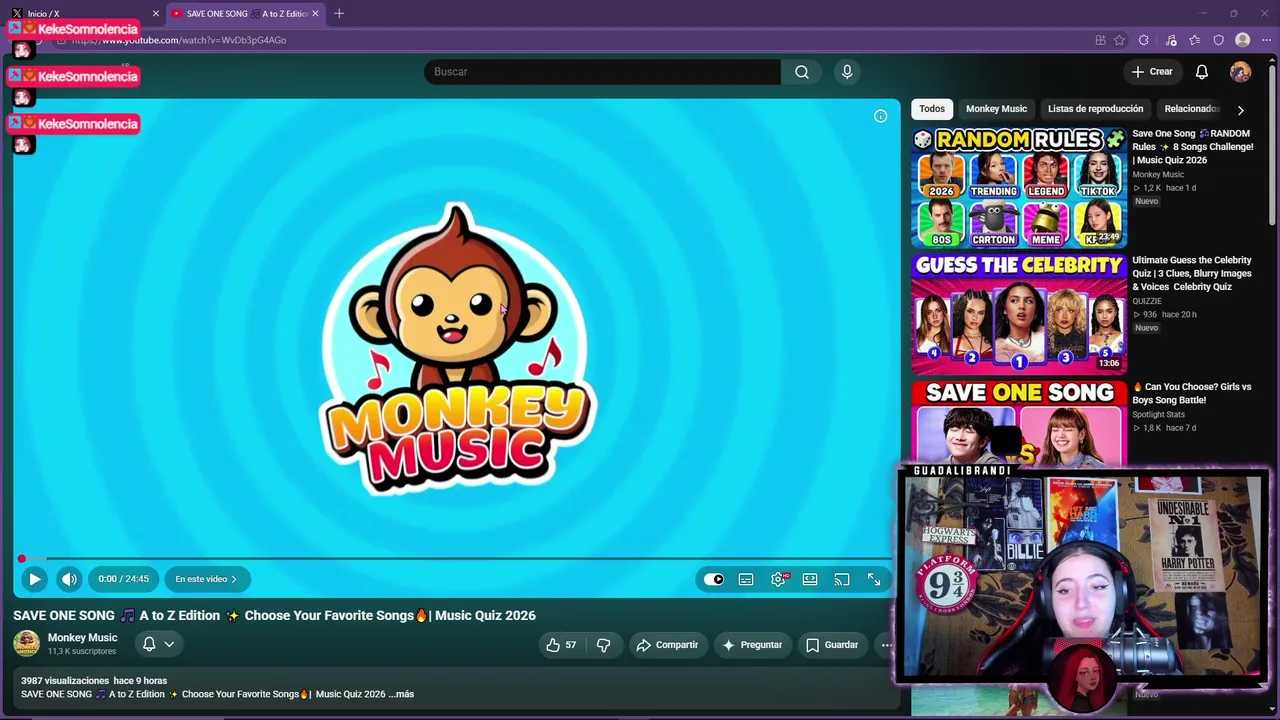Turn on subtitles in the video player
Screen dimensions: 1280x720
pyautogui.click(x=746, y=579)
